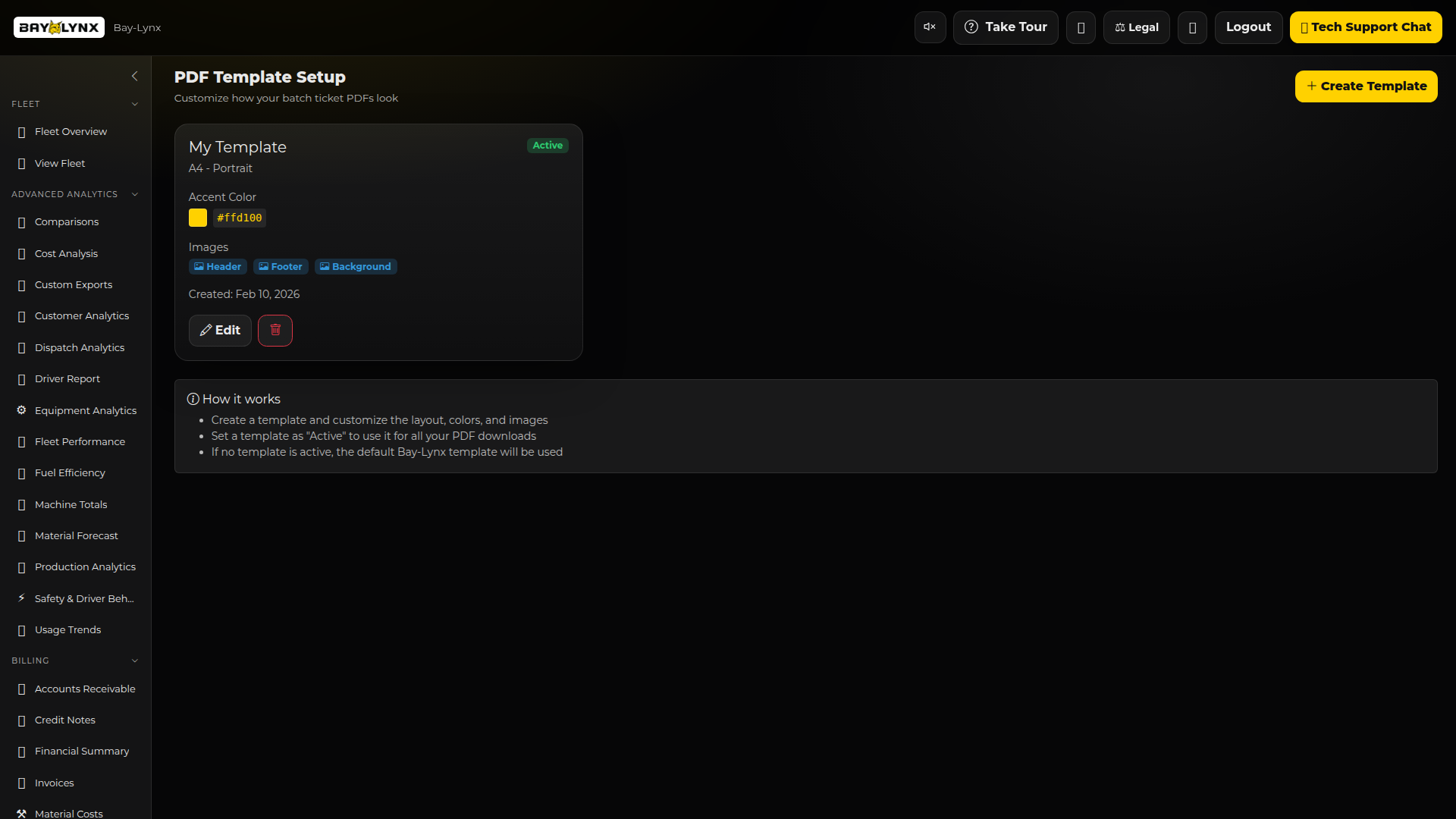Click the yellow accent color swatch
Screen dimensions: 1456x819
[197, 218]
